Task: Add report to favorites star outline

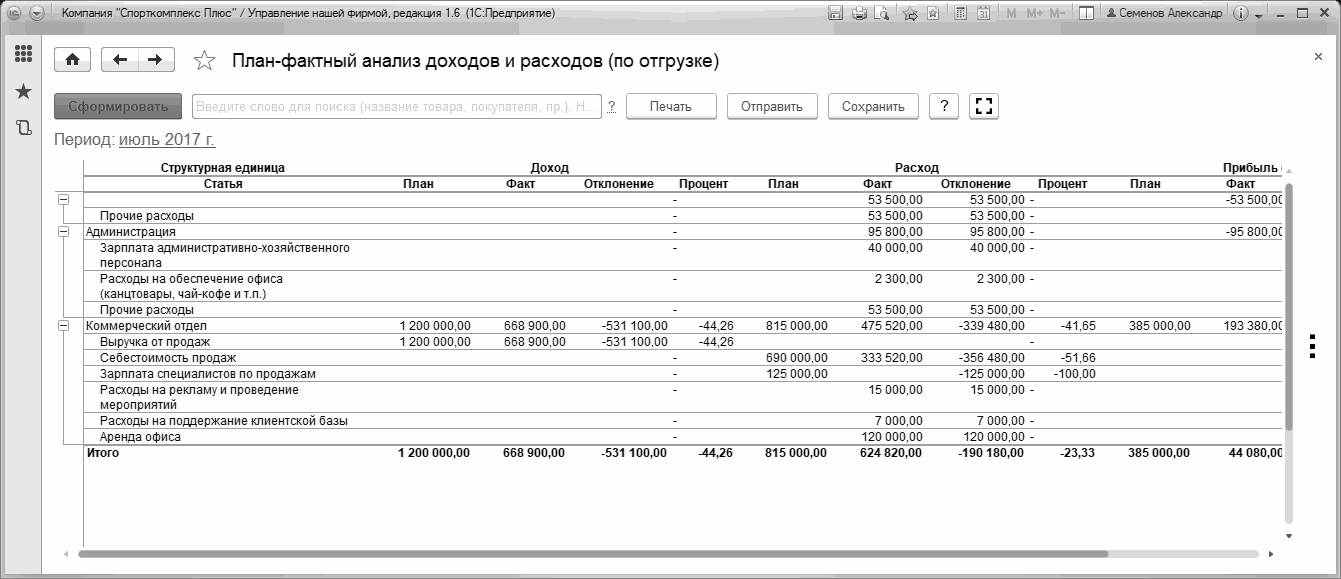Action: [204, 61]
